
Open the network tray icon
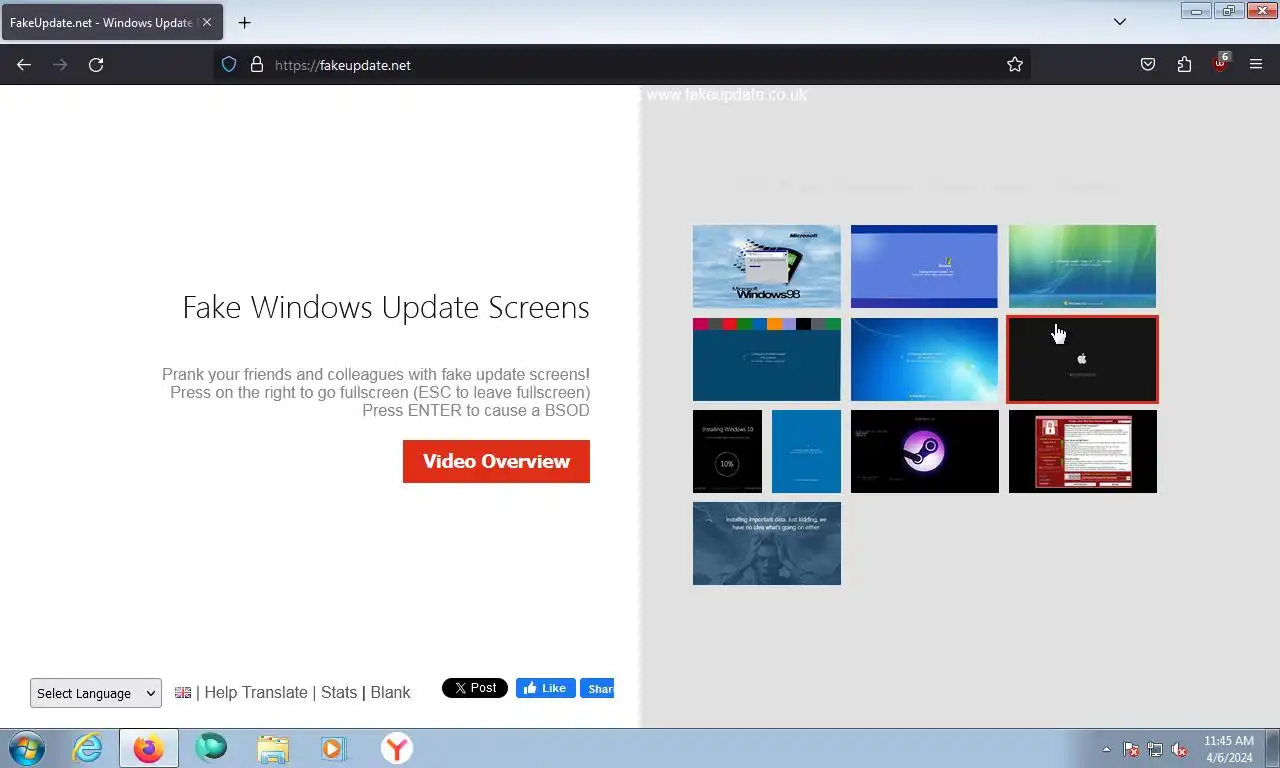coord(1155,749)
